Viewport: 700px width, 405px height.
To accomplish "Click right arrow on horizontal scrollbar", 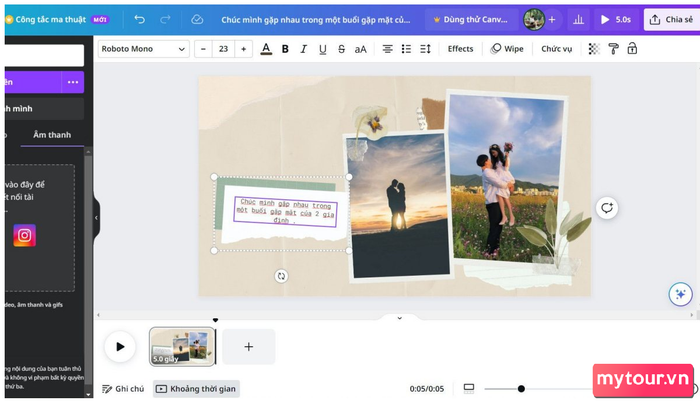I will coord(692,315).
